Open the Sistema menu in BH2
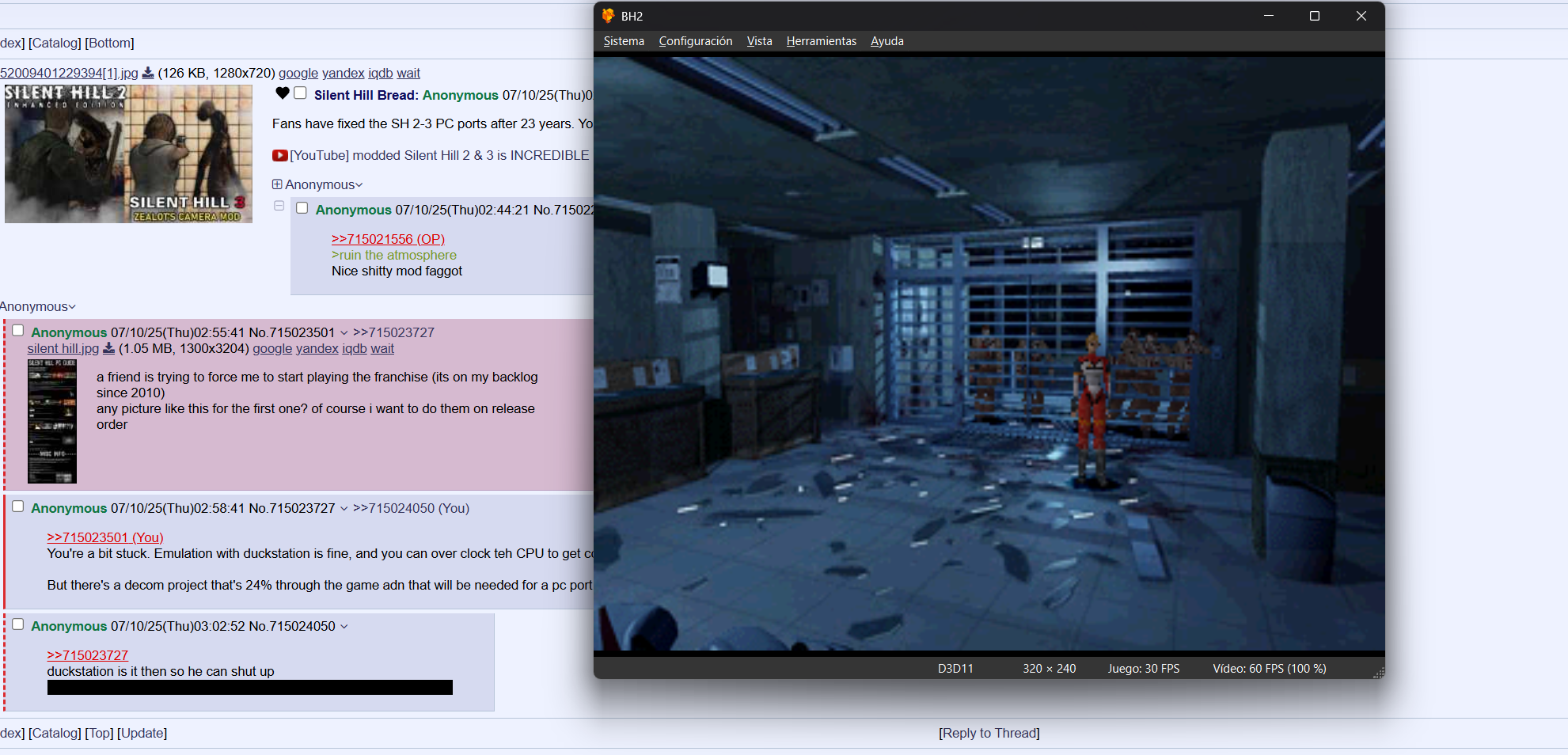This screenshot has height=755, width=1568. point(624,41)
